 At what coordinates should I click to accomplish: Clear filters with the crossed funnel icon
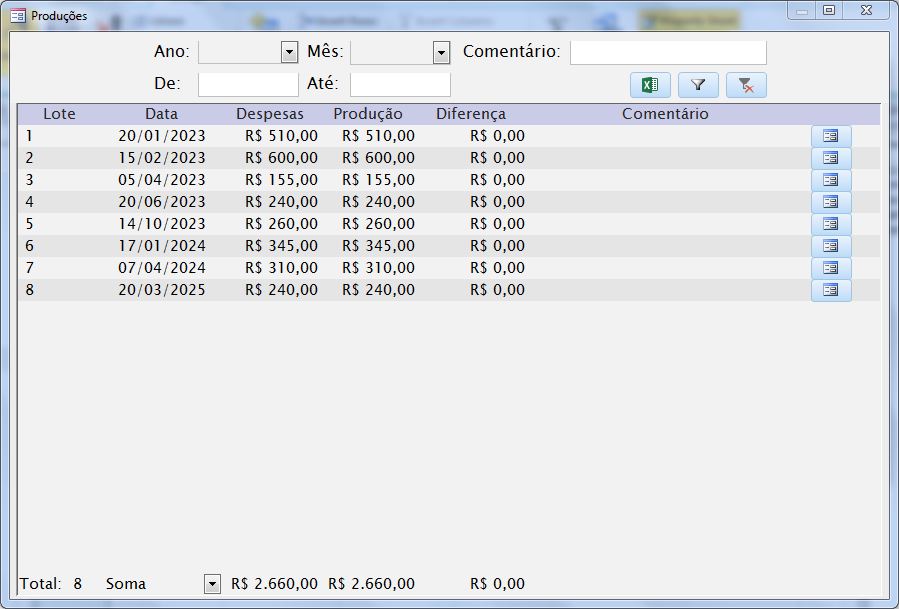[x=746, y=85]
